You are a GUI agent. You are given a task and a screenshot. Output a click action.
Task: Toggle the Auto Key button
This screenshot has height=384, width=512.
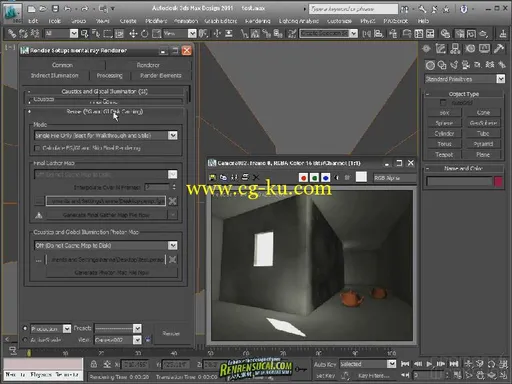325,364
